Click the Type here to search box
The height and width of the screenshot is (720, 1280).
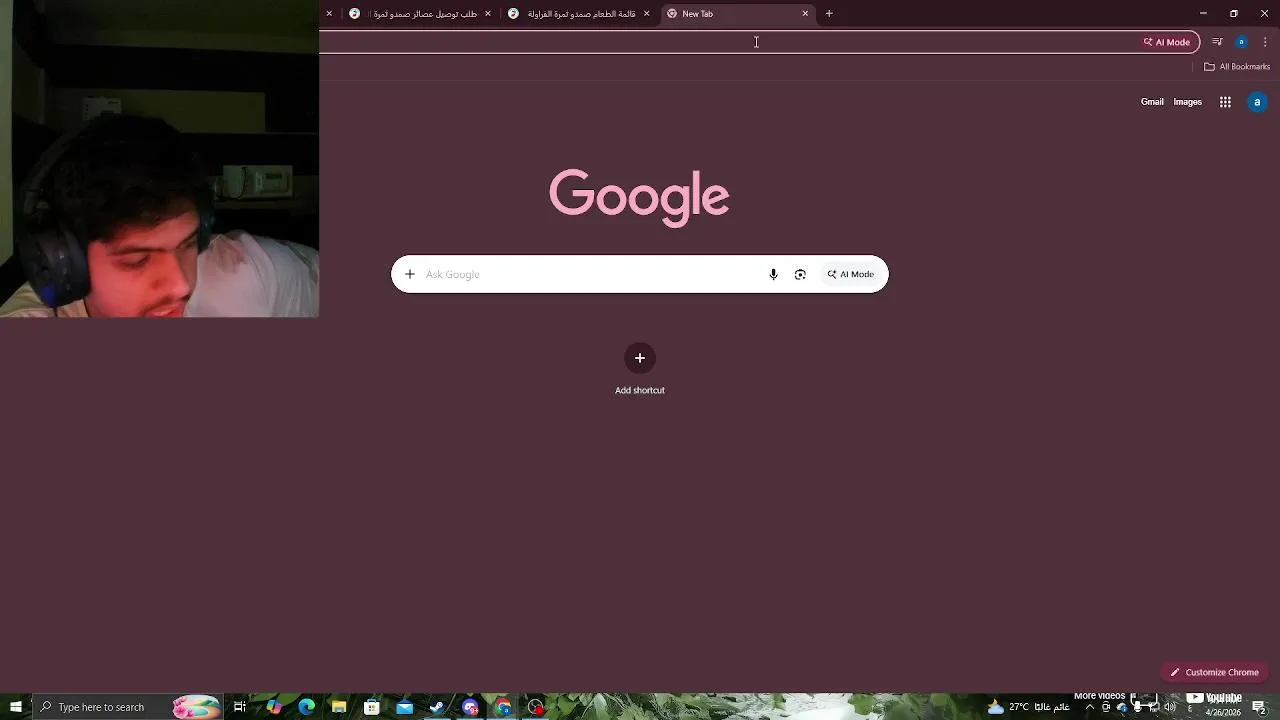click(126, 707)
